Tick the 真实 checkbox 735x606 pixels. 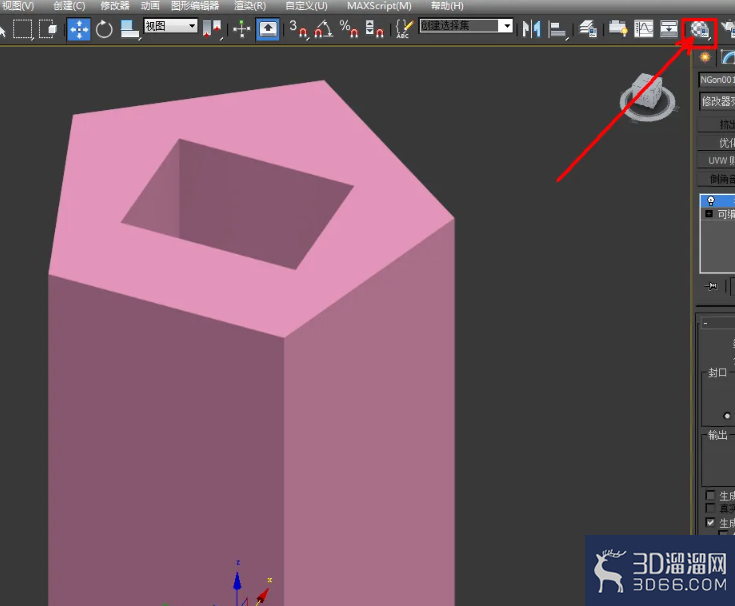coord(710,508)
